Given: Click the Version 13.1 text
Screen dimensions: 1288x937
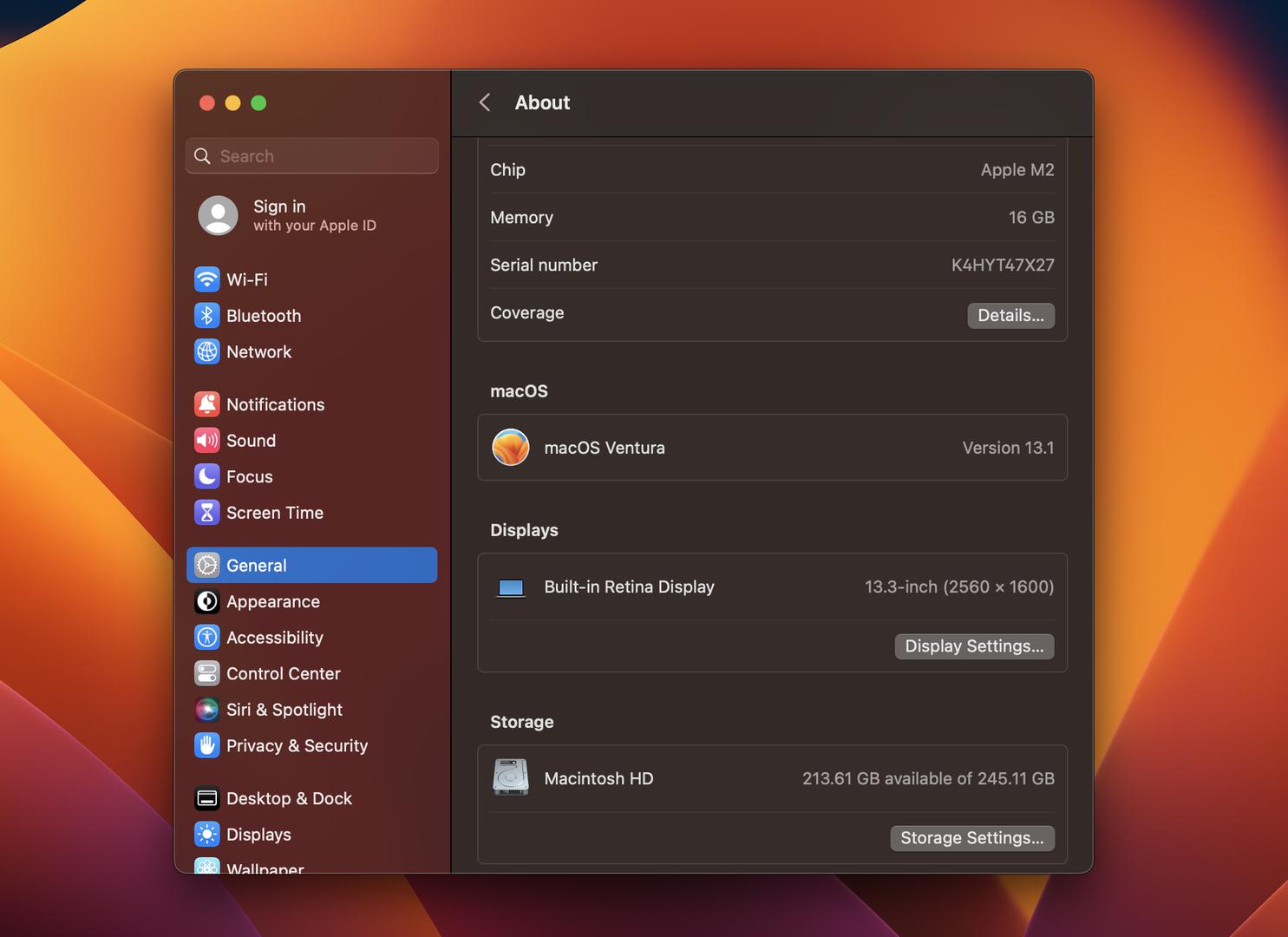Looking at the screenshot, I should point(1008,448).
